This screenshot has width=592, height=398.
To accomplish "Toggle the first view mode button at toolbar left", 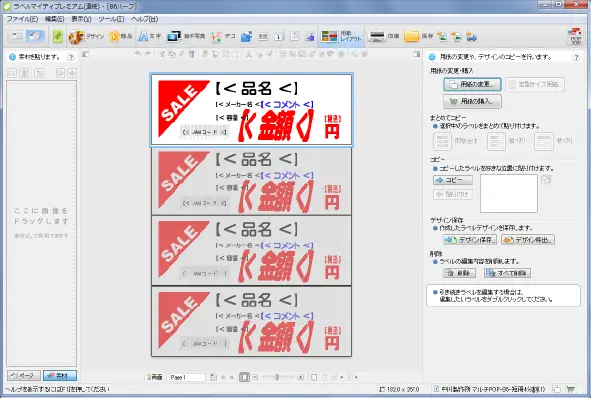I will tap(17, 36).
